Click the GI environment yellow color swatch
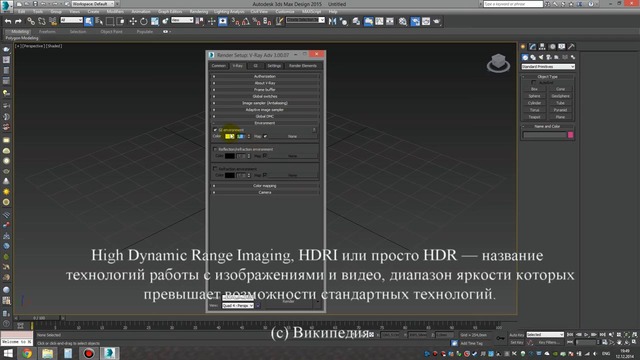 coord(229,136)
